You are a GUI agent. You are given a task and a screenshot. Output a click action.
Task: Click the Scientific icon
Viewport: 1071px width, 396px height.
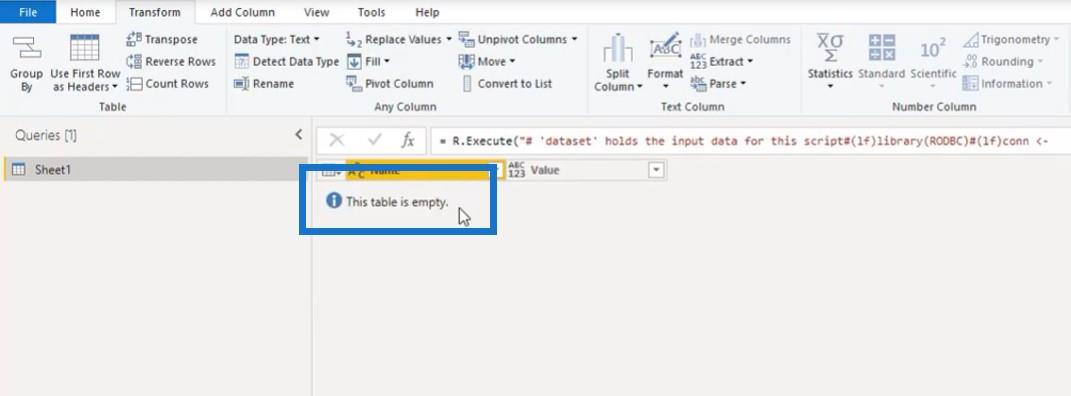[933, 49]
